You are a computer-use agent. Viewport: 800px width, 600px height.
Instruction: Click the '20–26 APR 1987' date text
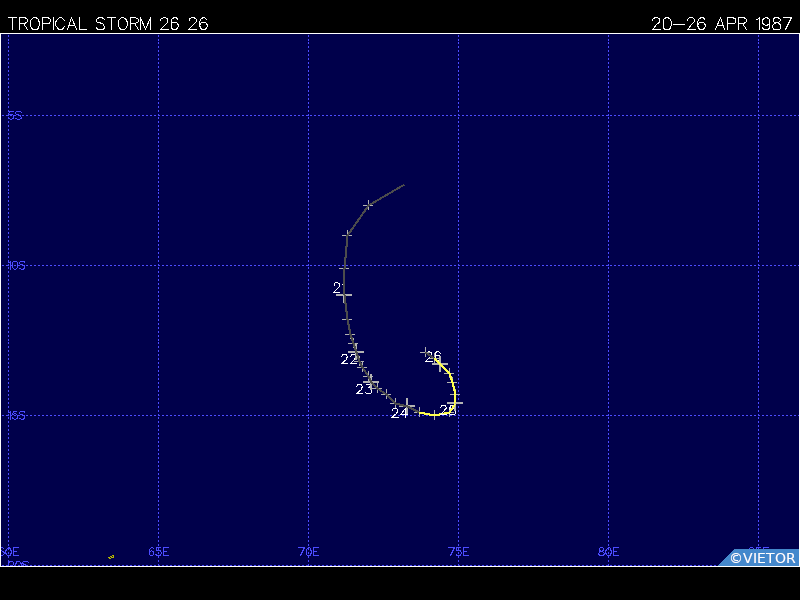click(x=721, y=24)
